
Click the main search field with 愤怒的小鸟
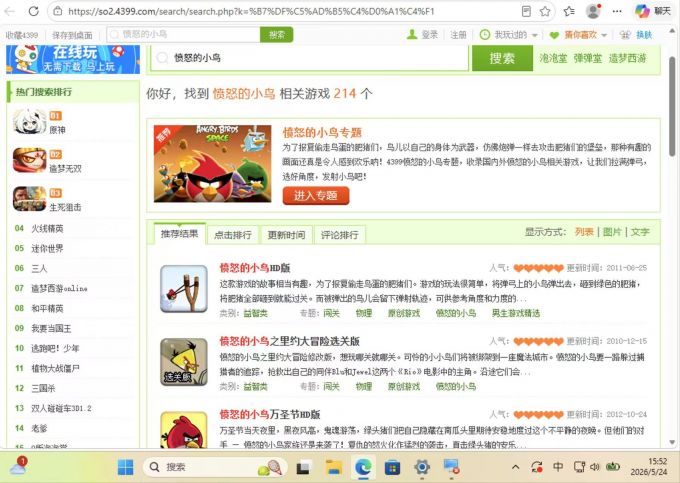(309, 58)
